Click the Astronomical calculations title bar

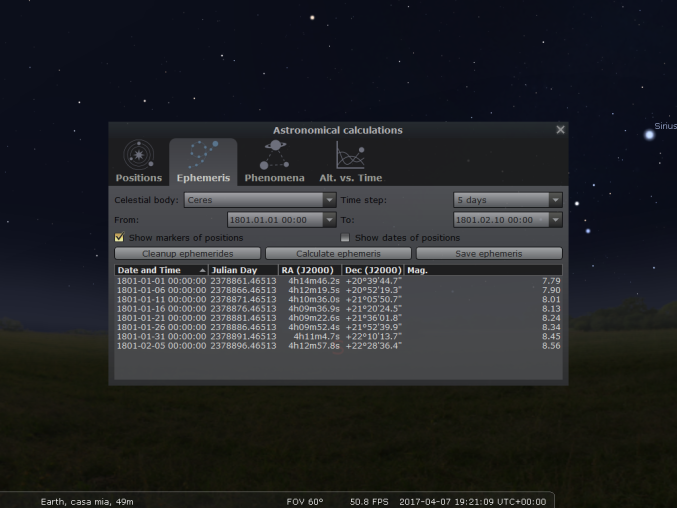(x=338, y=130)
